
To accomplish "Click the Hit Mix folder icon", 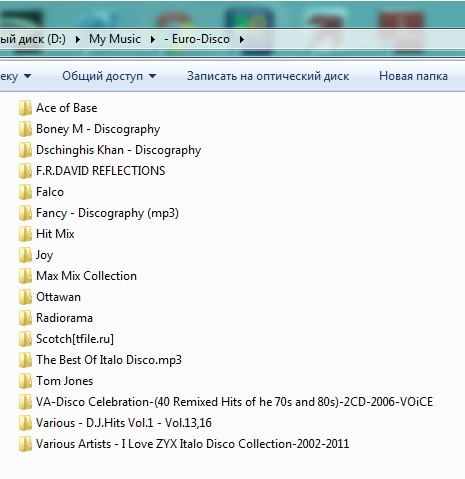I will pyautogui.click(x=25, y=234).
